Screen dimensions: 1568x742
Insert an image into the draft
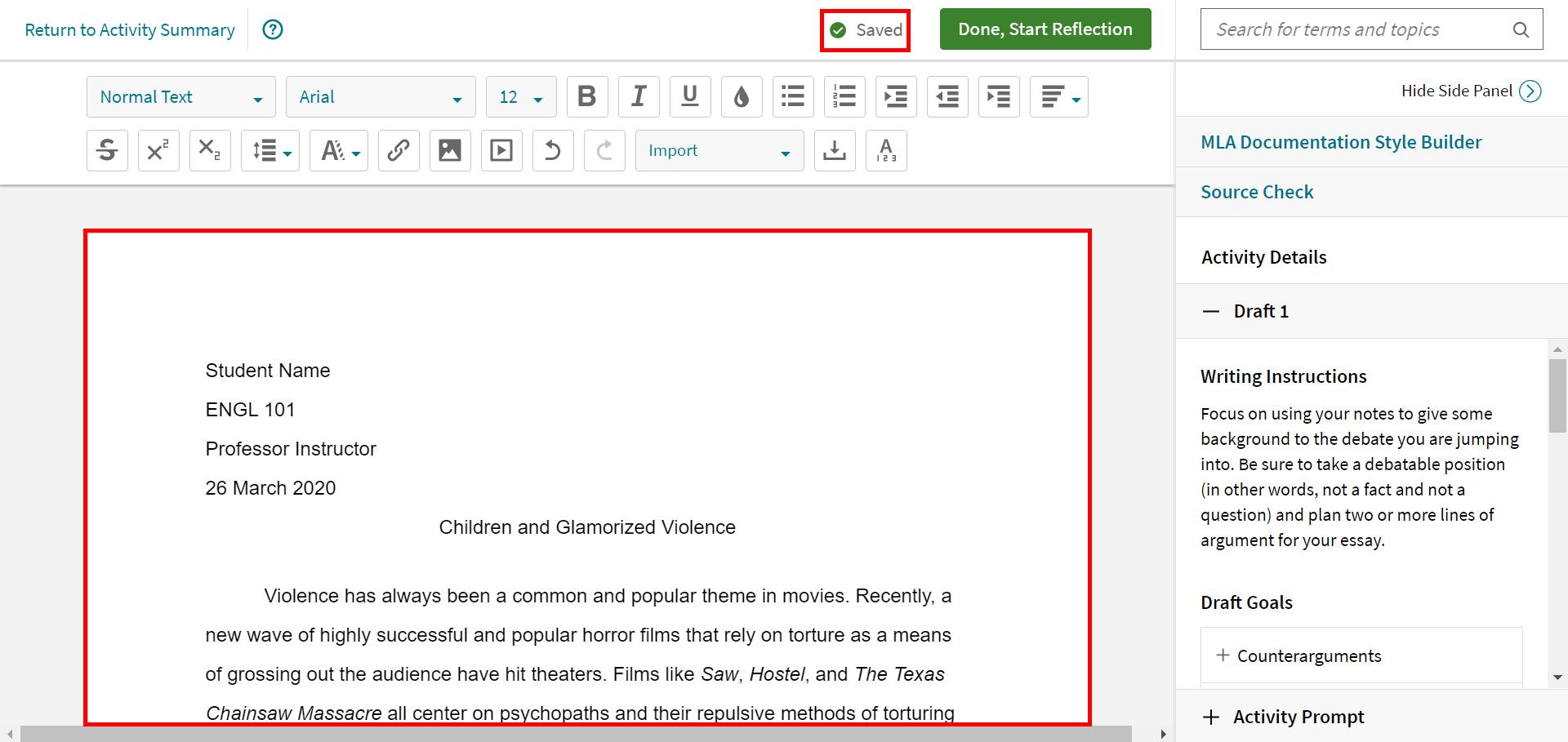450,150
